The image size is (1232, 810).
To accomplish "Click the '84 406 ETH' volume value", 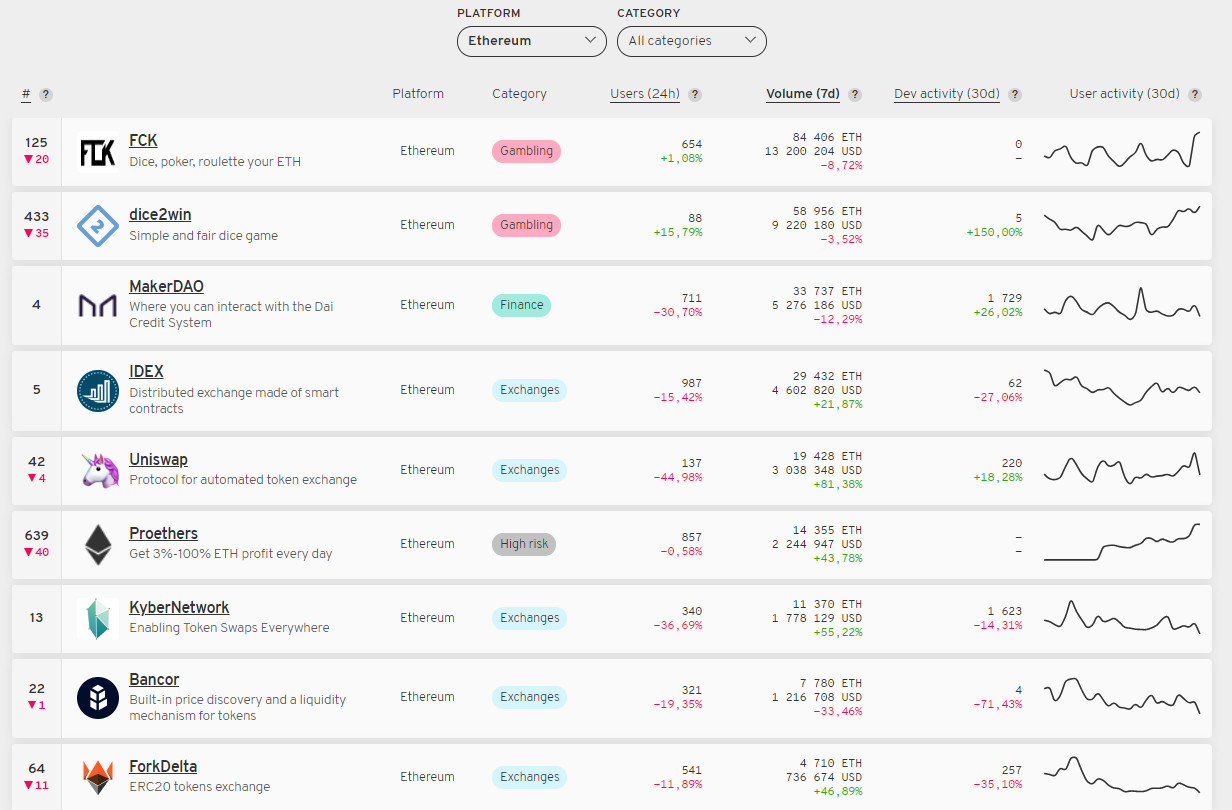I will pyautogui.click(x=827, y=137).
